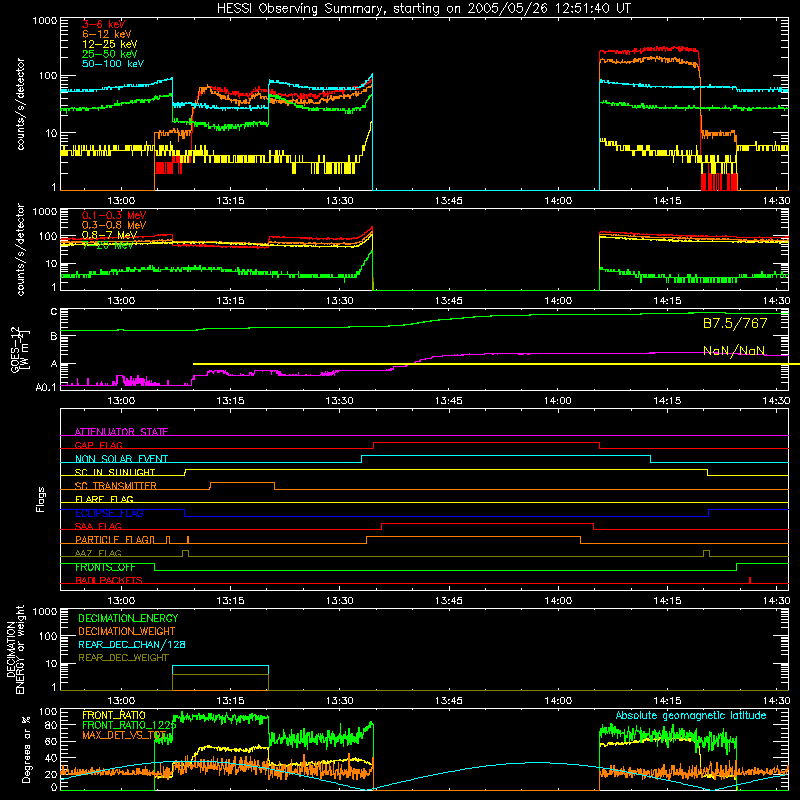Select the FLARE_FLAG label
Viewport: 800px width, 800px height.
pyautogui.click(x=104, y=499)
